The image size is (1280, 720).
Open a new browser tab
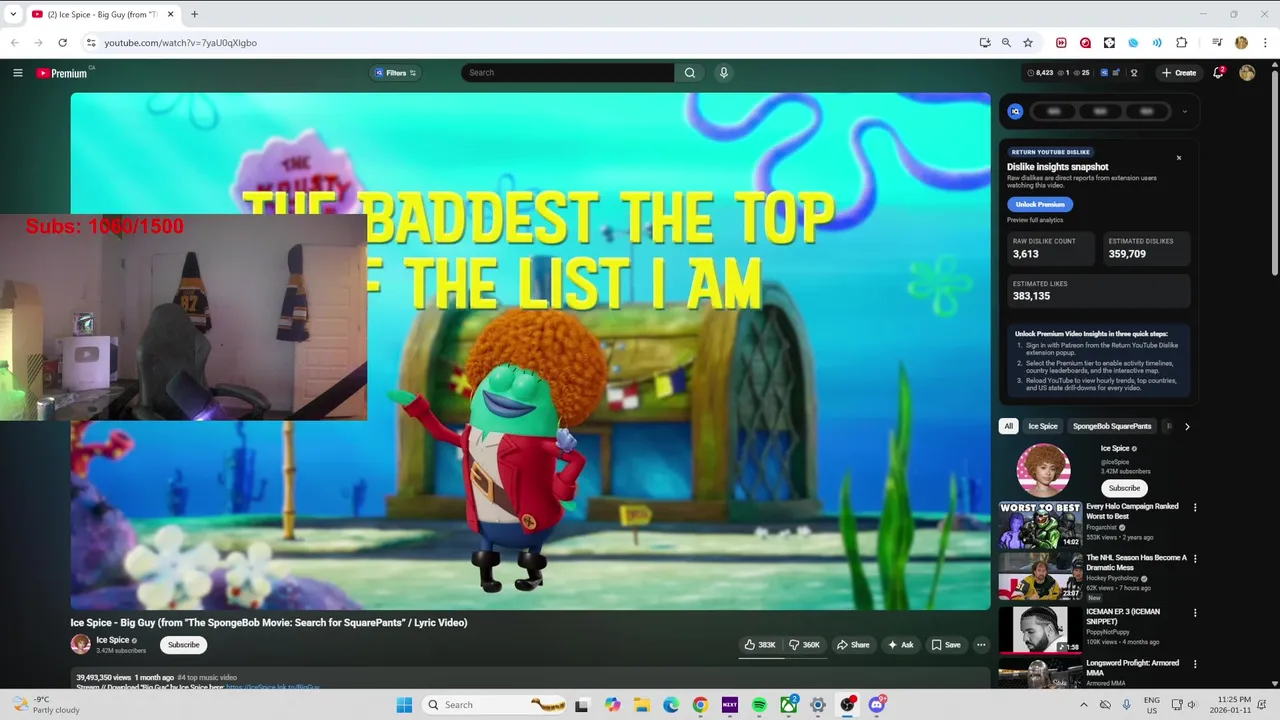tap(194, 14)
